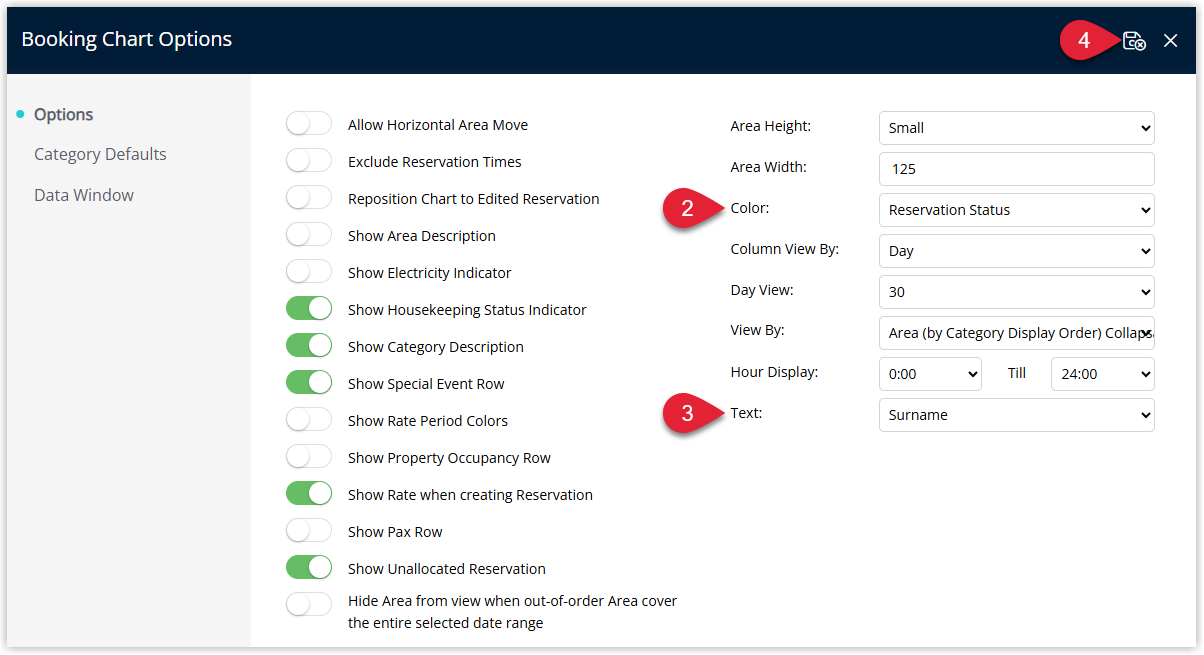Screen dimensions: 1204x655
Task: Open the Day View dropdown set to 30
Action: [1016, 292]
